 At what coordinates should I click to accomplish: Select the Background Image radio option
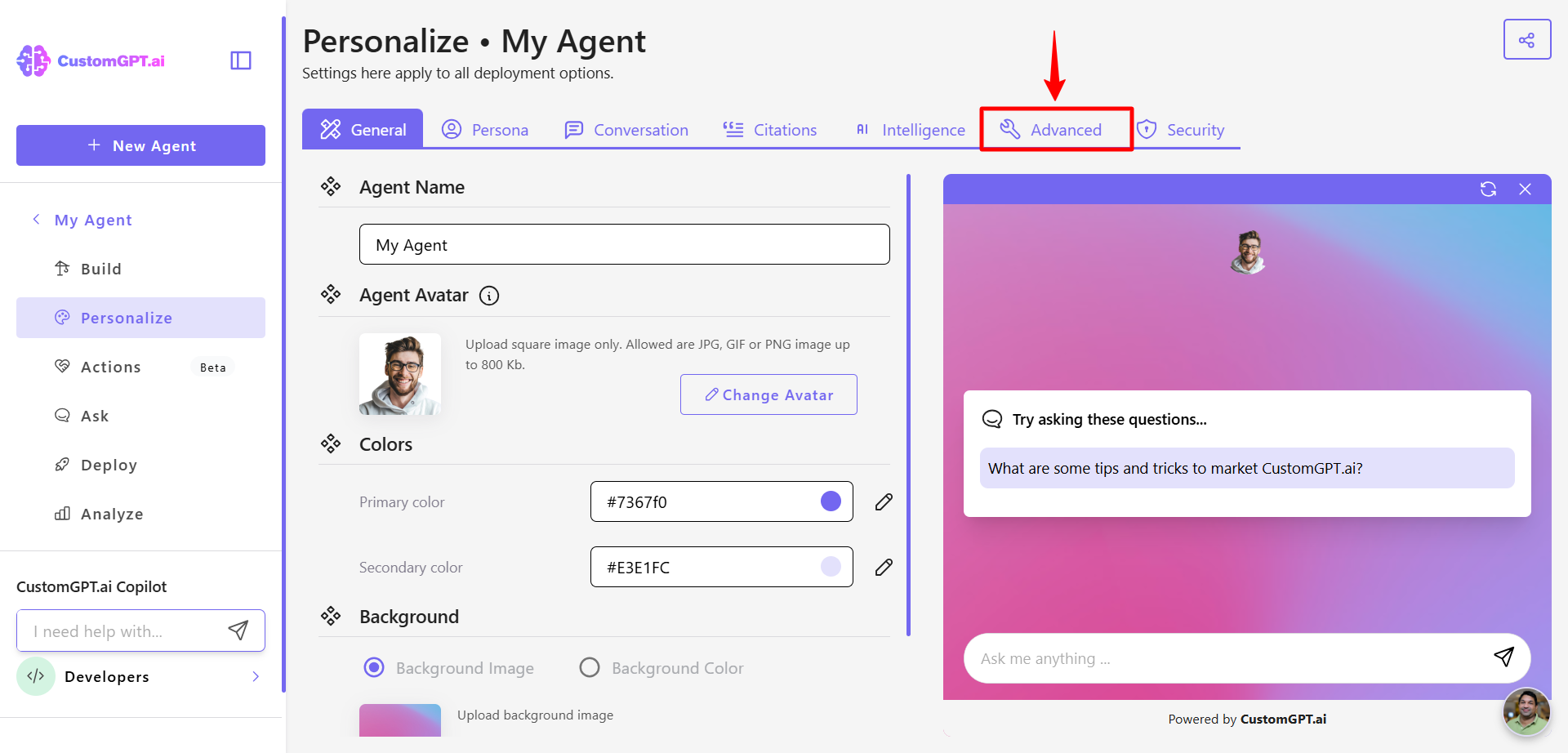(374, 668)
